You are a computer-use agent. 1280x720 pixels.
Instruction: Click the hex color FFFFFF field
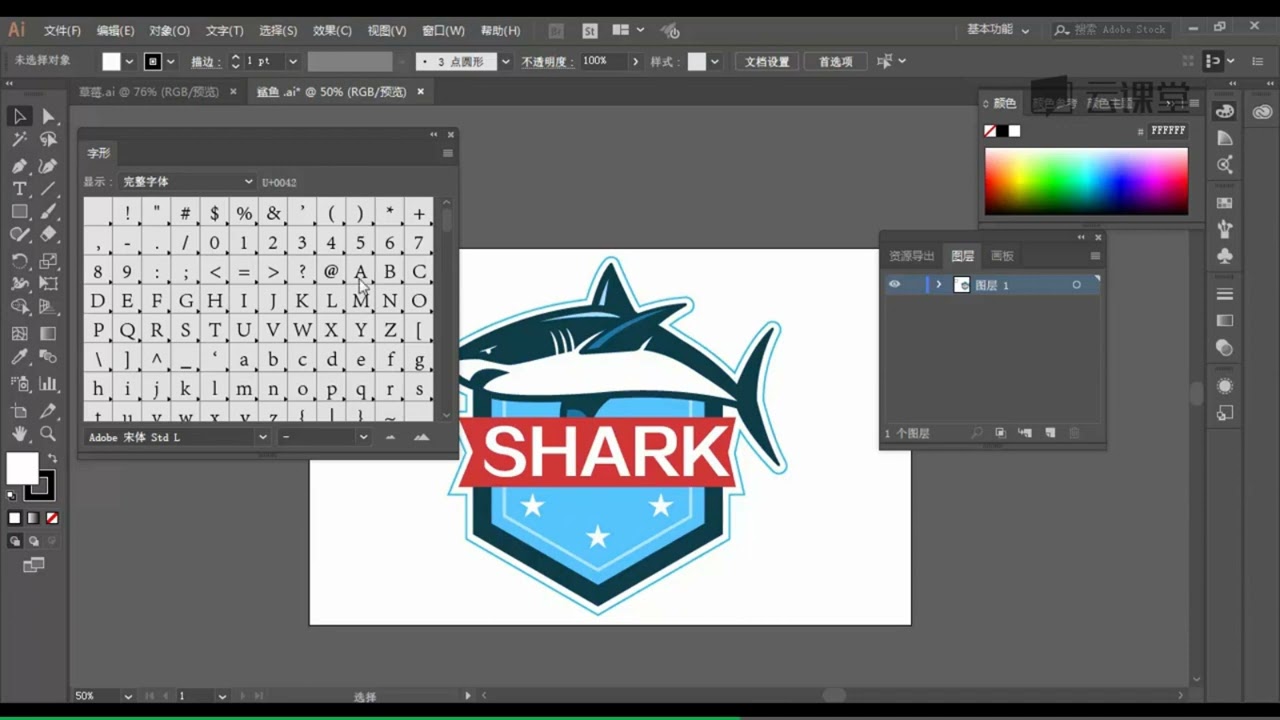coord(1168,131)
